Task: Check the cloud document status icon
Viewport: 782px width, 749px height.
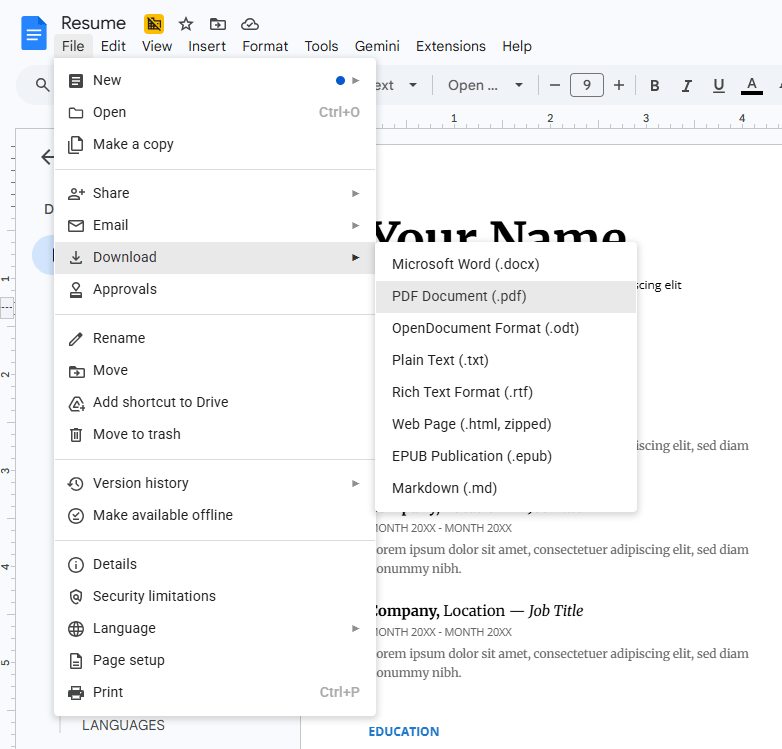Action: 250,23
